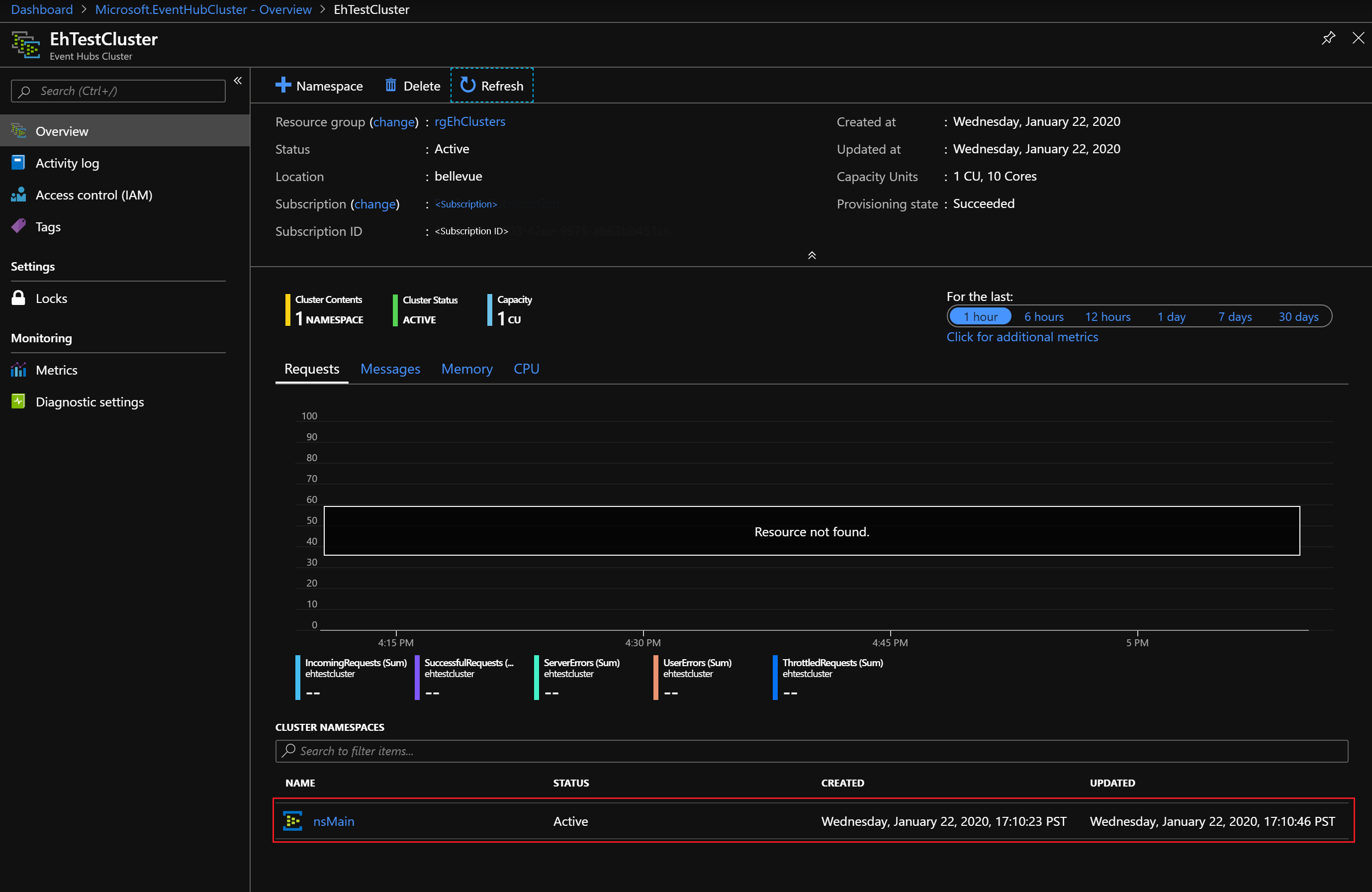Open Diagnostic settings
This screenshot has width=1372, height=892.
click(x=90, y=401)
